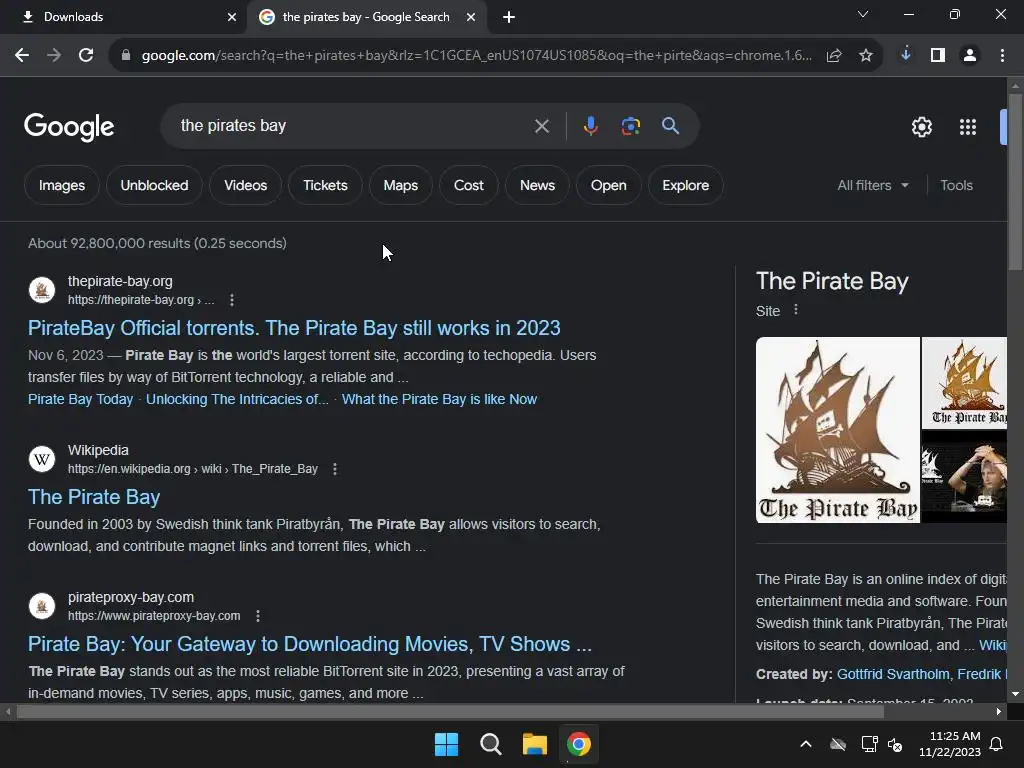
Task: Click the browser forward arrow
Action: (54, 56)
